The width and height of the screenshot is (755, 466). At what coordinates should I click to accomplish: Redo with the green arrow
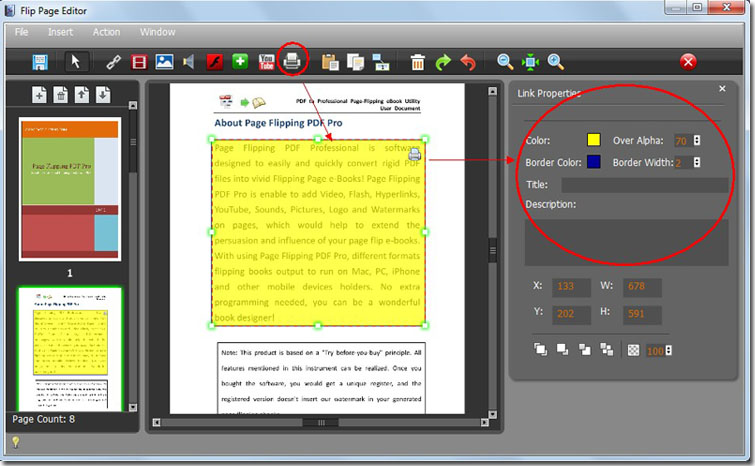[443, 62]
